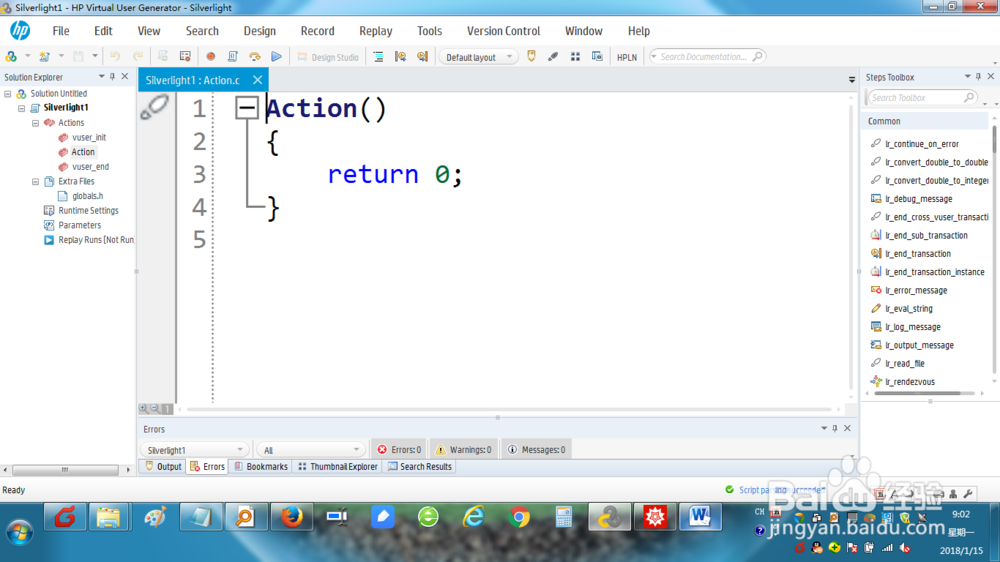Image resolution: width=1000 pixels, height=562 pixels.
Task: Click the Search Documentation field
Action: pyautogui.click(x=706, y=57)
